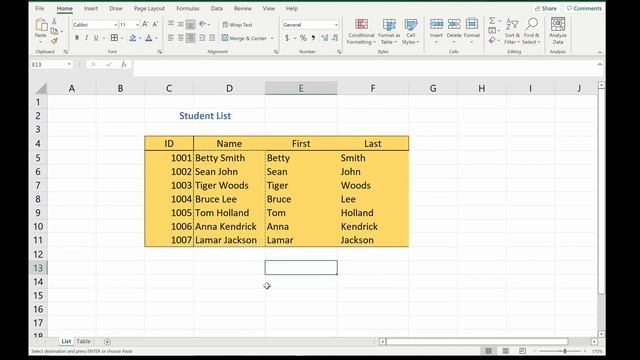
Task: Click the Orientation angled text icon
Action: click(202, 24)
